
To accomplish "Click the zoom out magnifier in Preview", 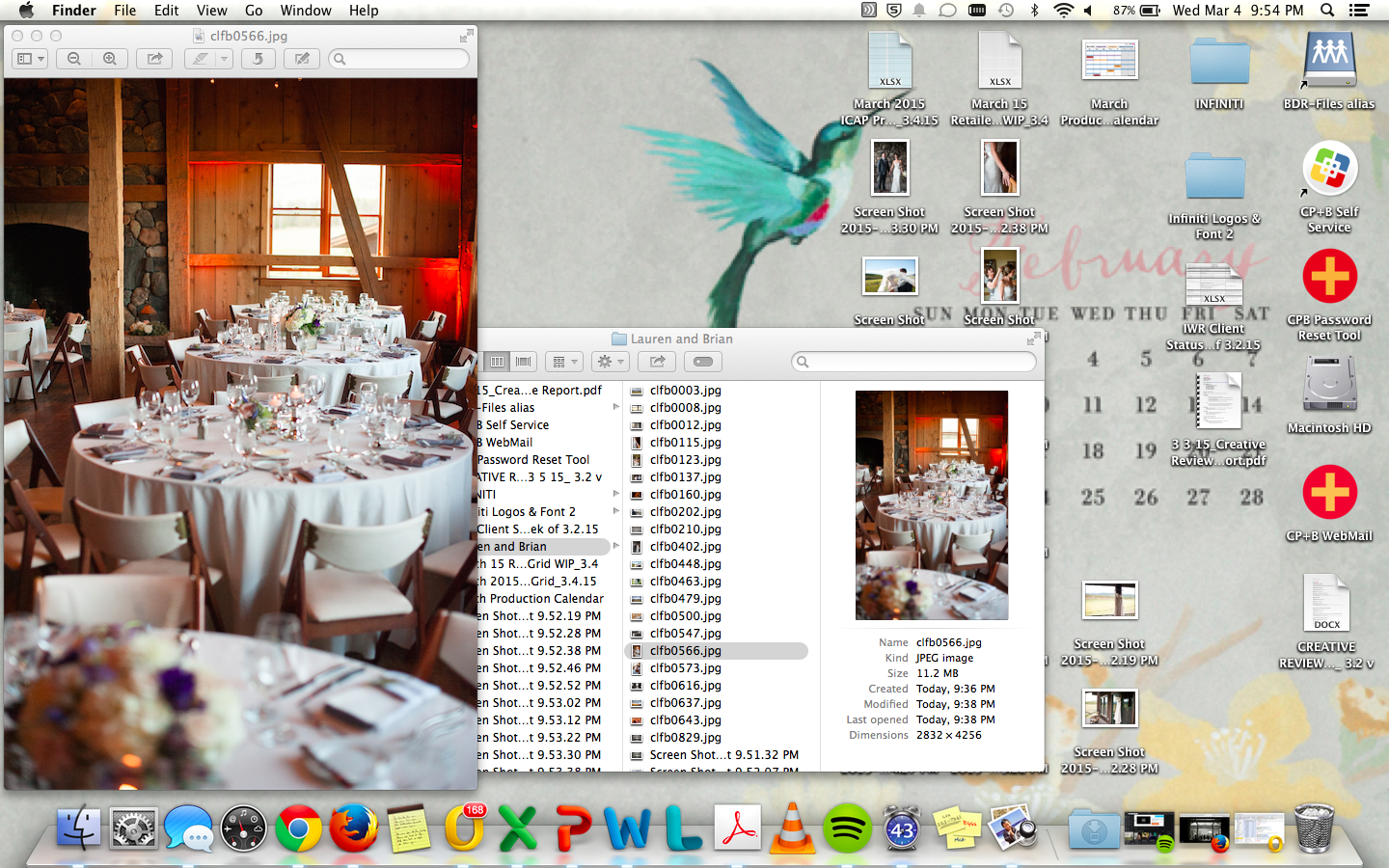I will [74, 59].
